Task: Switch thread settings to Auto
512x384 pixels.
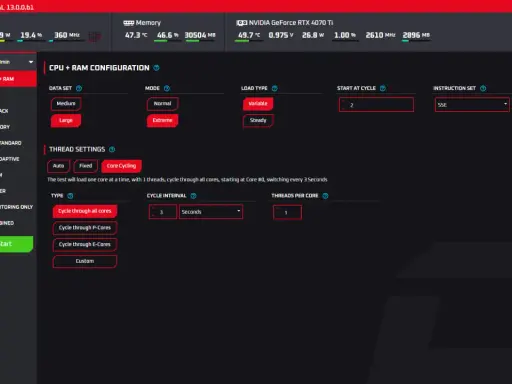Action: 58,166
